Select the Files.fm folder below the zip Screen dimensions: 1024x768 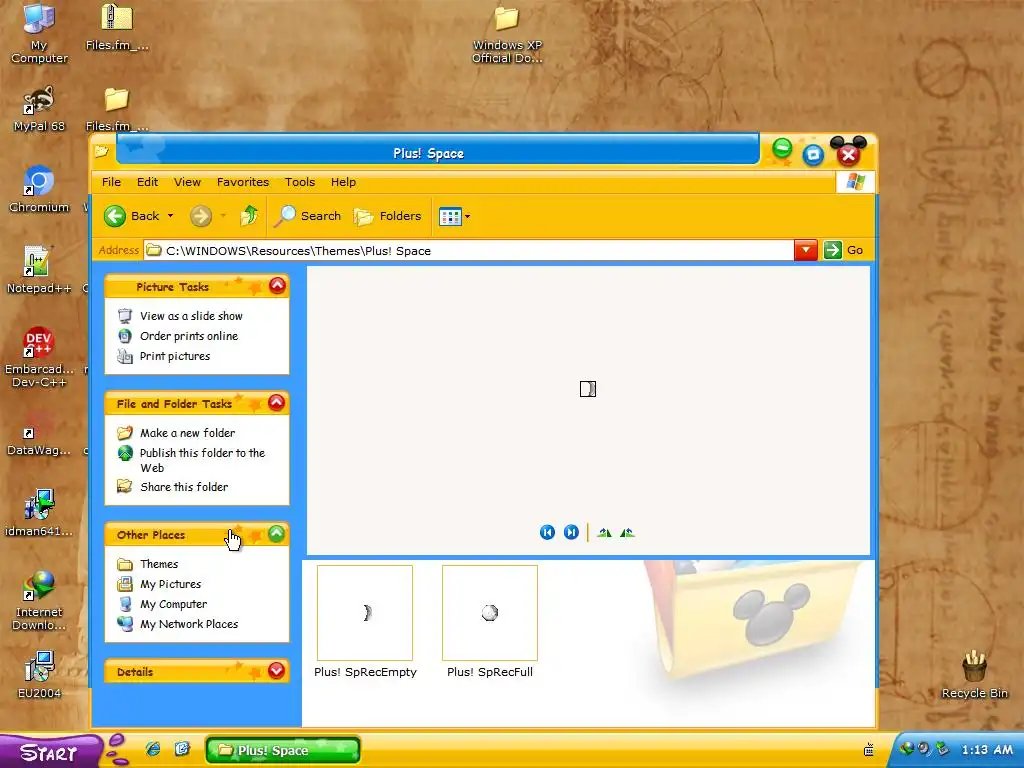tap(118, 109)
